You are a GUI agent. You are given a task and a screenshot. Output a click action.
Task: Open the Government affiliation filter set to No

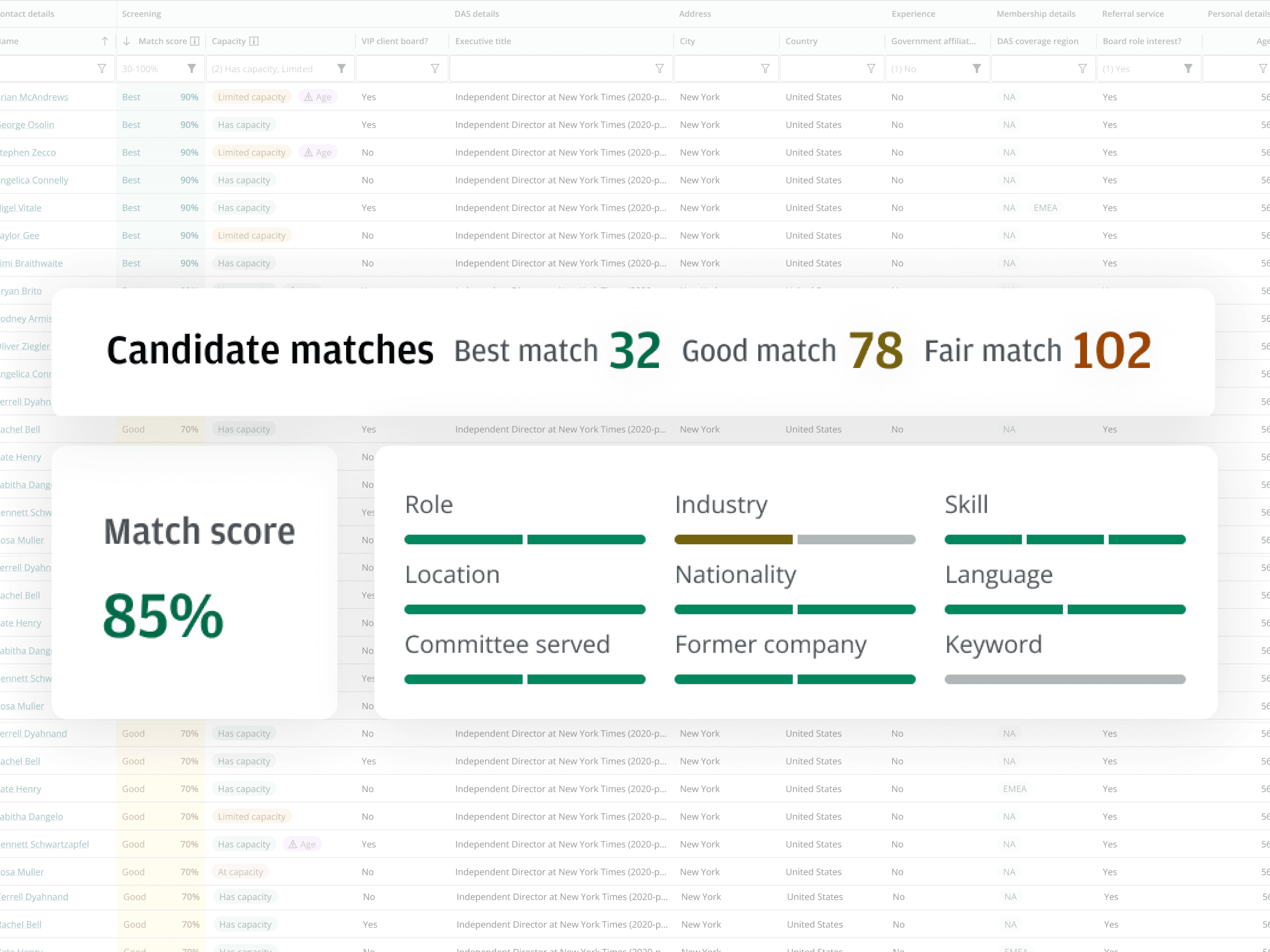[937, 69]
